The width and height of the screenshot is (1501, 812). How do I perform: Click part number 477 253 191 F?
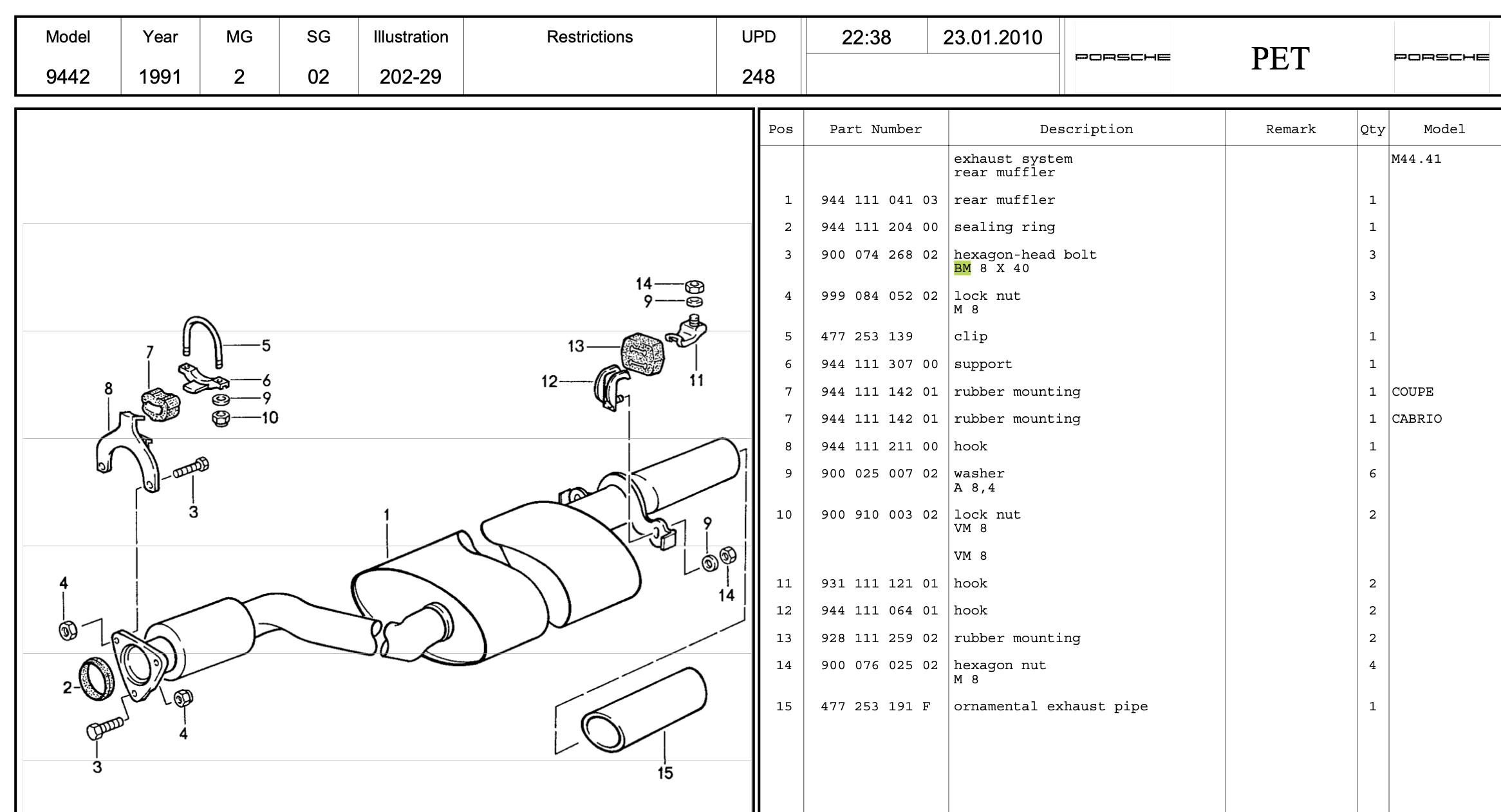(x=875, y=706)
